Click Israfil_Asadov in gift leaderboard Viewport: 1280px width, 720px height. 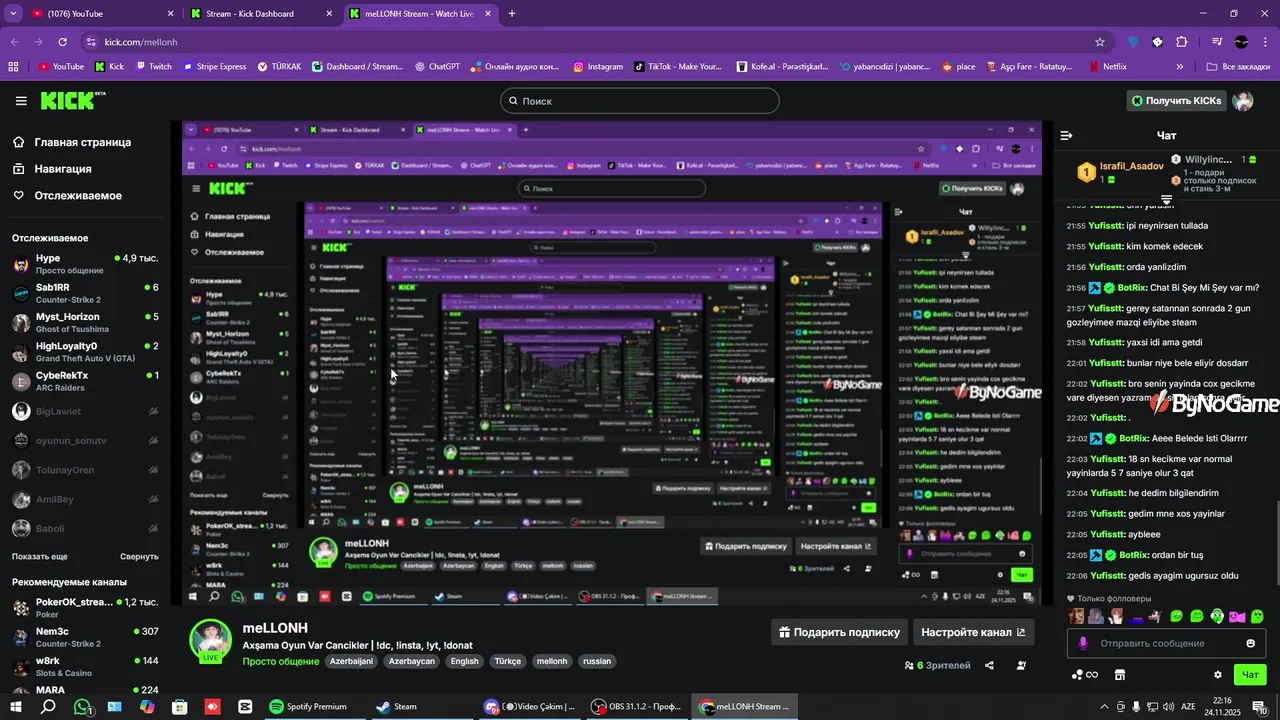1132,166
